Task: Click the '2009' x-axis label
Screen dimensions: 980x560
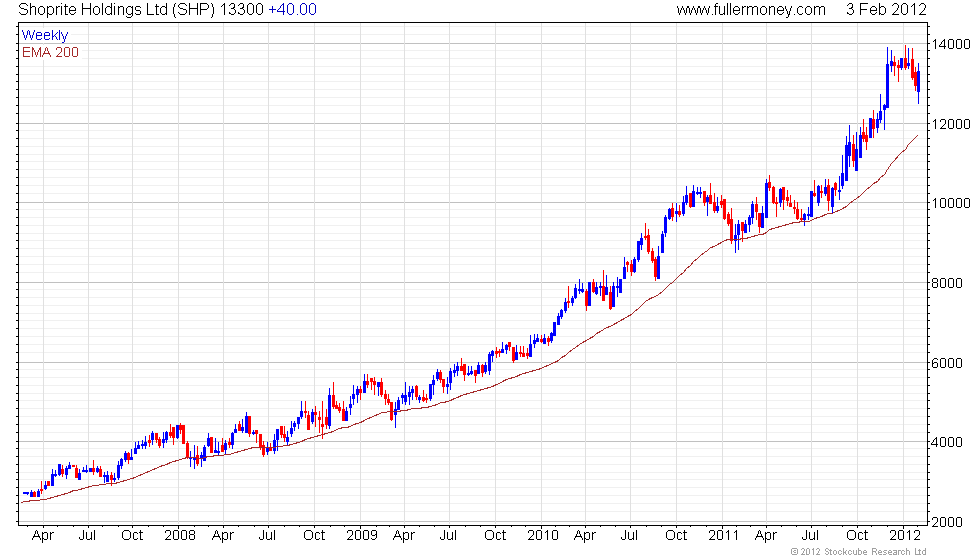Action: (x=361, y=536)
